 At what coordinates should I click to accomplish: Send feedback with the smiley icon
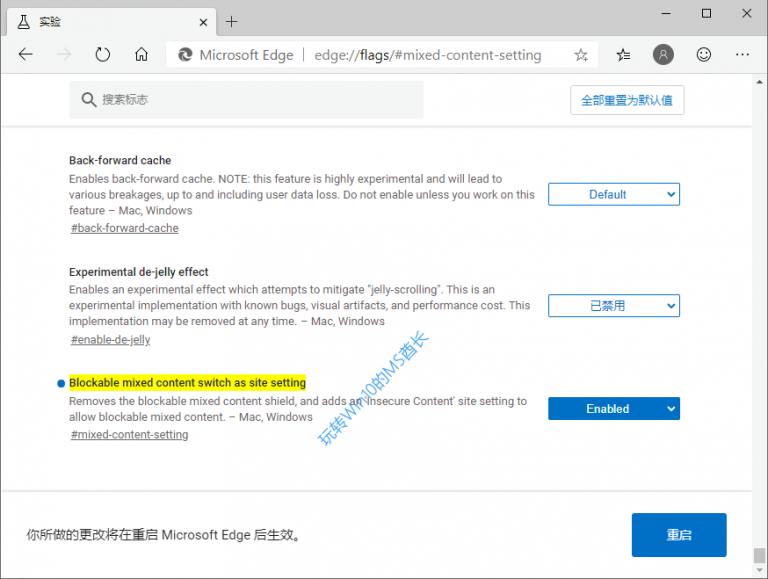point(703,54)
